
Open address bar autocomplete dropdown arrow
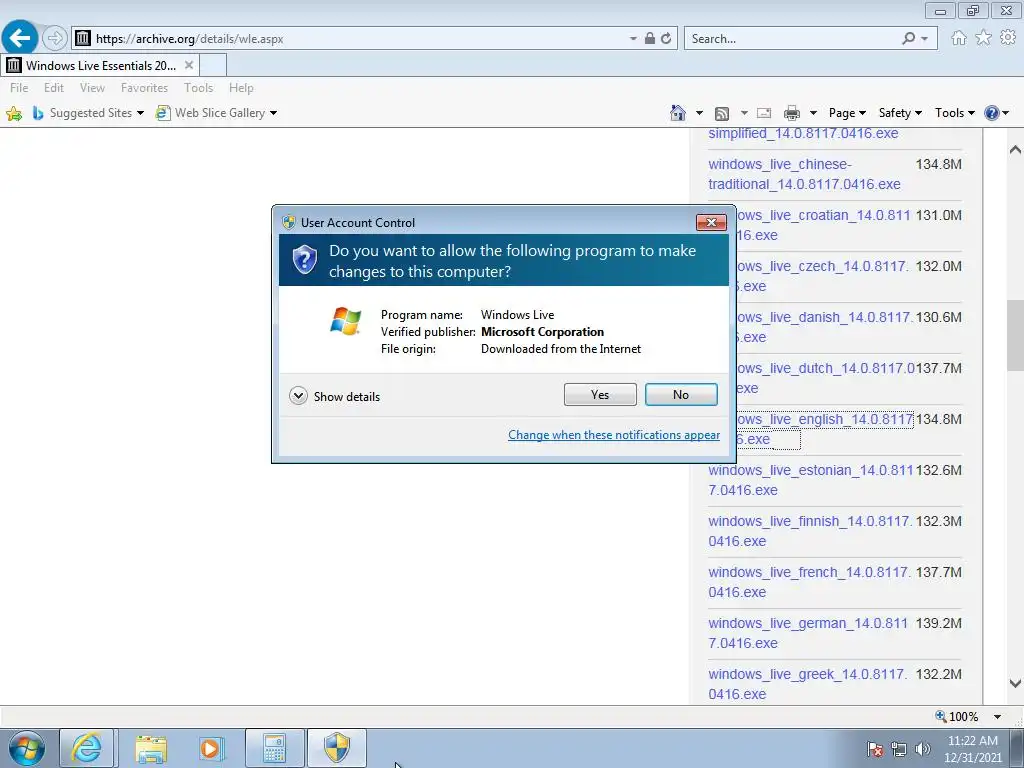point(633,39)
